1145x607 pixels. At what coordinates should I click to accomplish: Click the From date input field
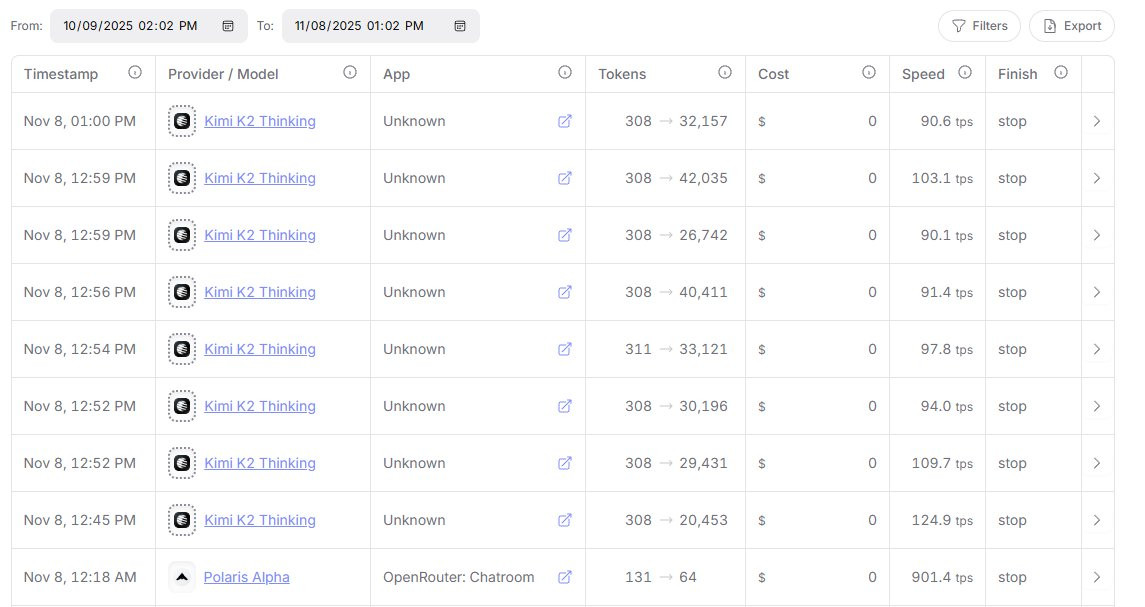click(130, 26)
